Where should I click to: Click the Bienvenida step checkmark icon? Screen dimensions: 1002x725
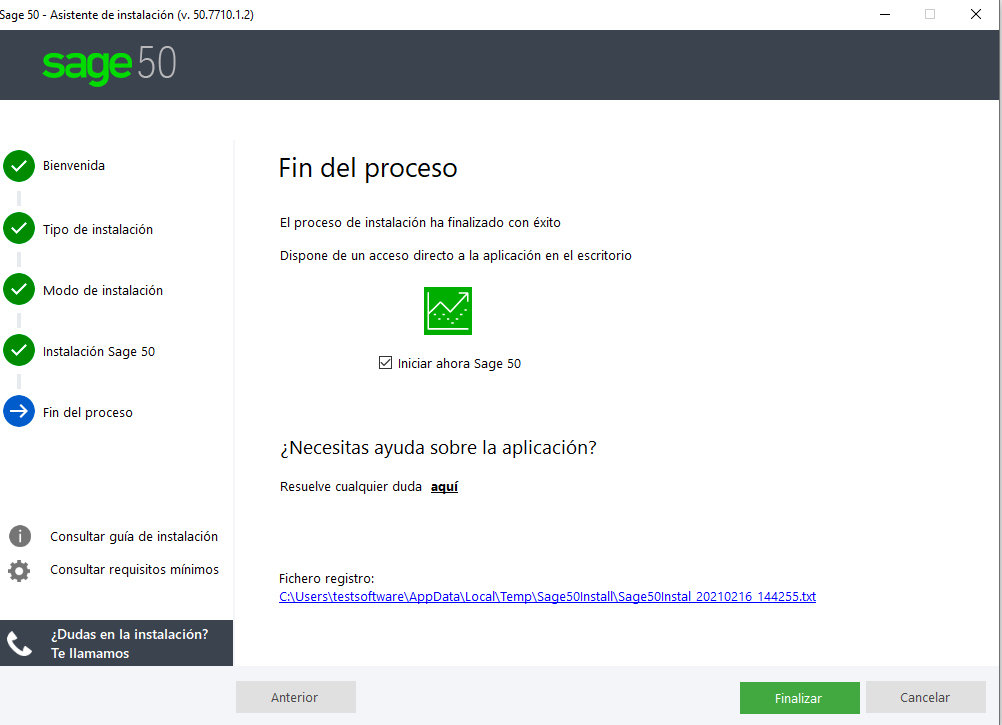(19, 166)
